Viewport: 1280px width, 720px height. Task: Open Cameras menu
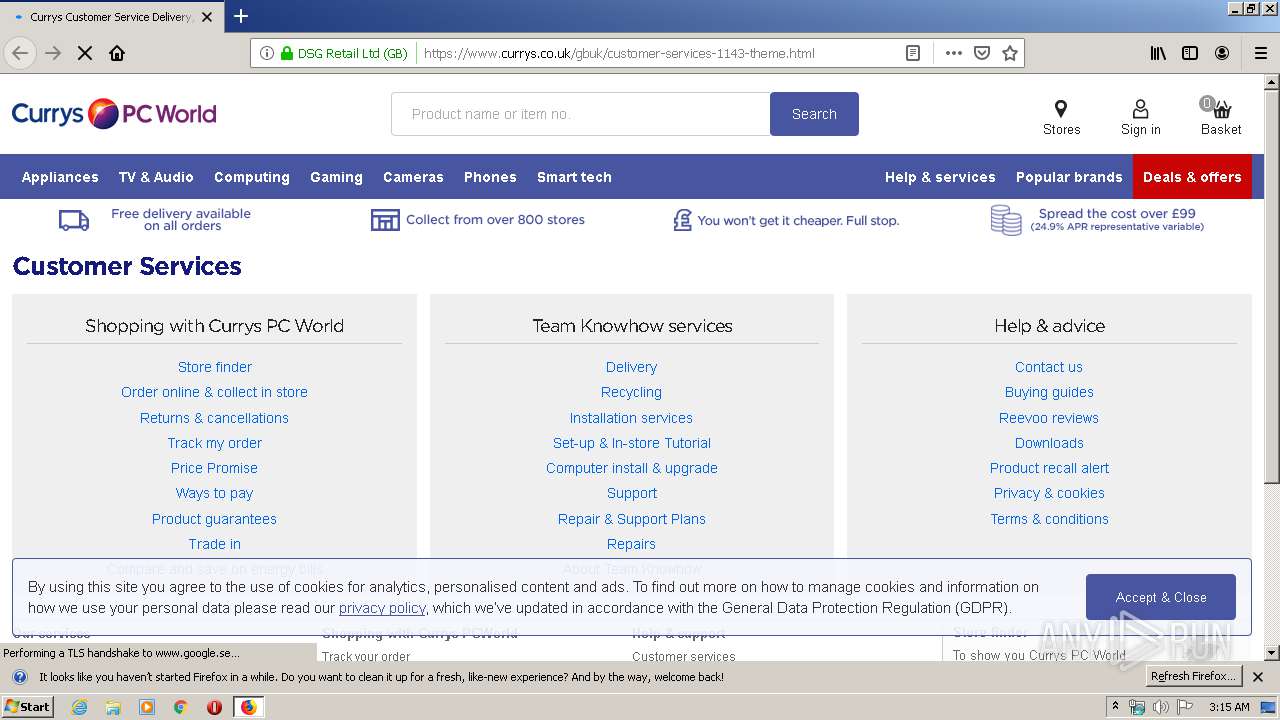pos(413,177)
